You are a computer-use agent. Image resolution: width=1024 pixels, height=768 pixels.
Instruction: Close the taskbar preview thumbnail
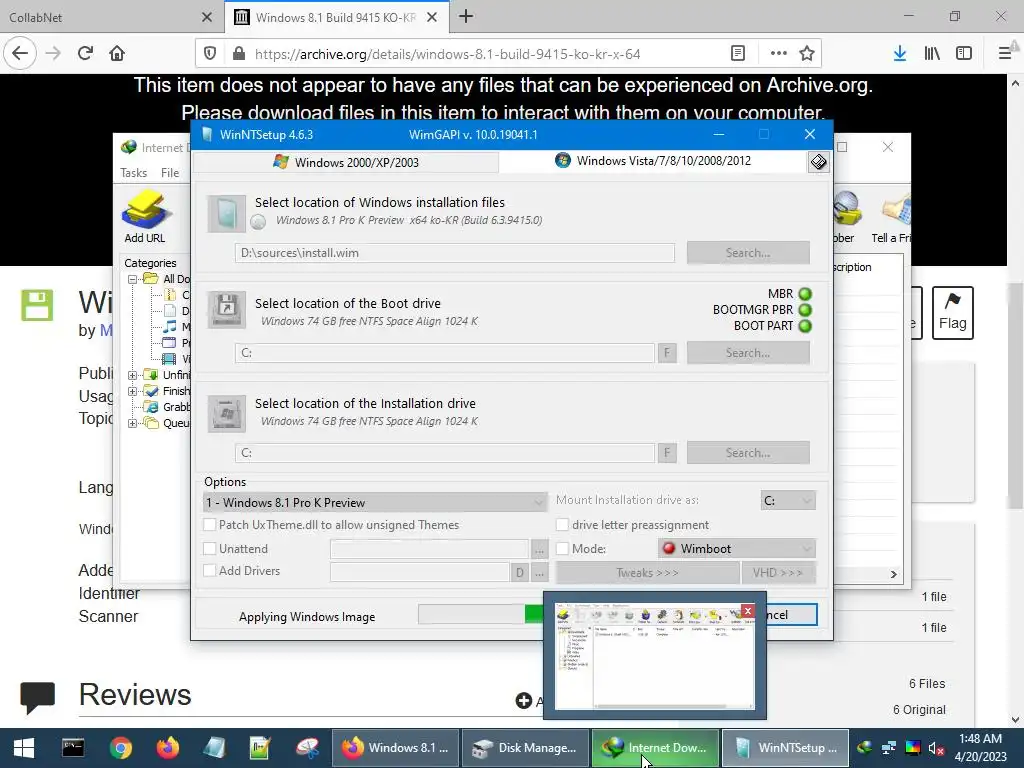point(748,611)
